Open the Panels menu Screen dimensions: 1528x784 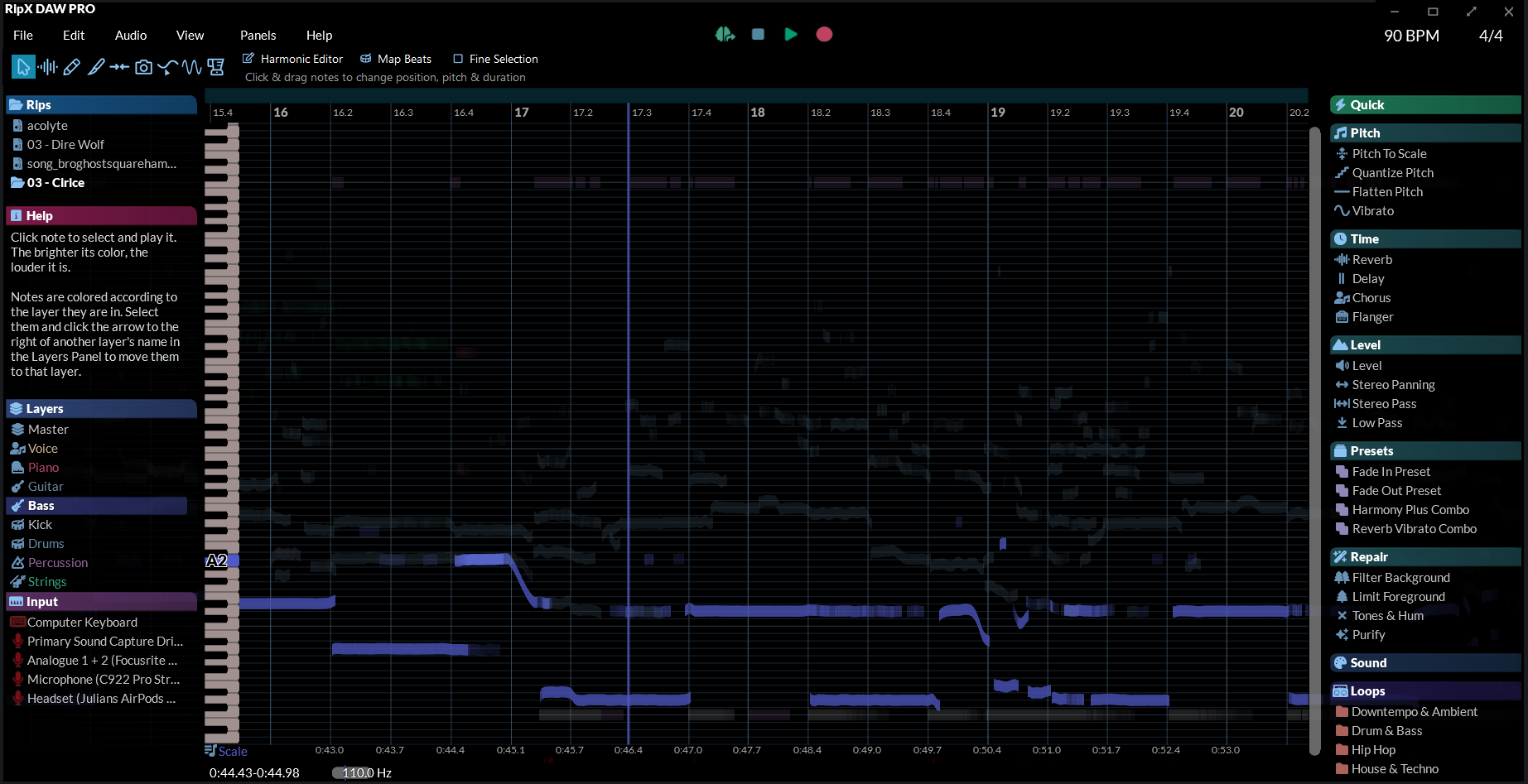[x=258, y=36]
